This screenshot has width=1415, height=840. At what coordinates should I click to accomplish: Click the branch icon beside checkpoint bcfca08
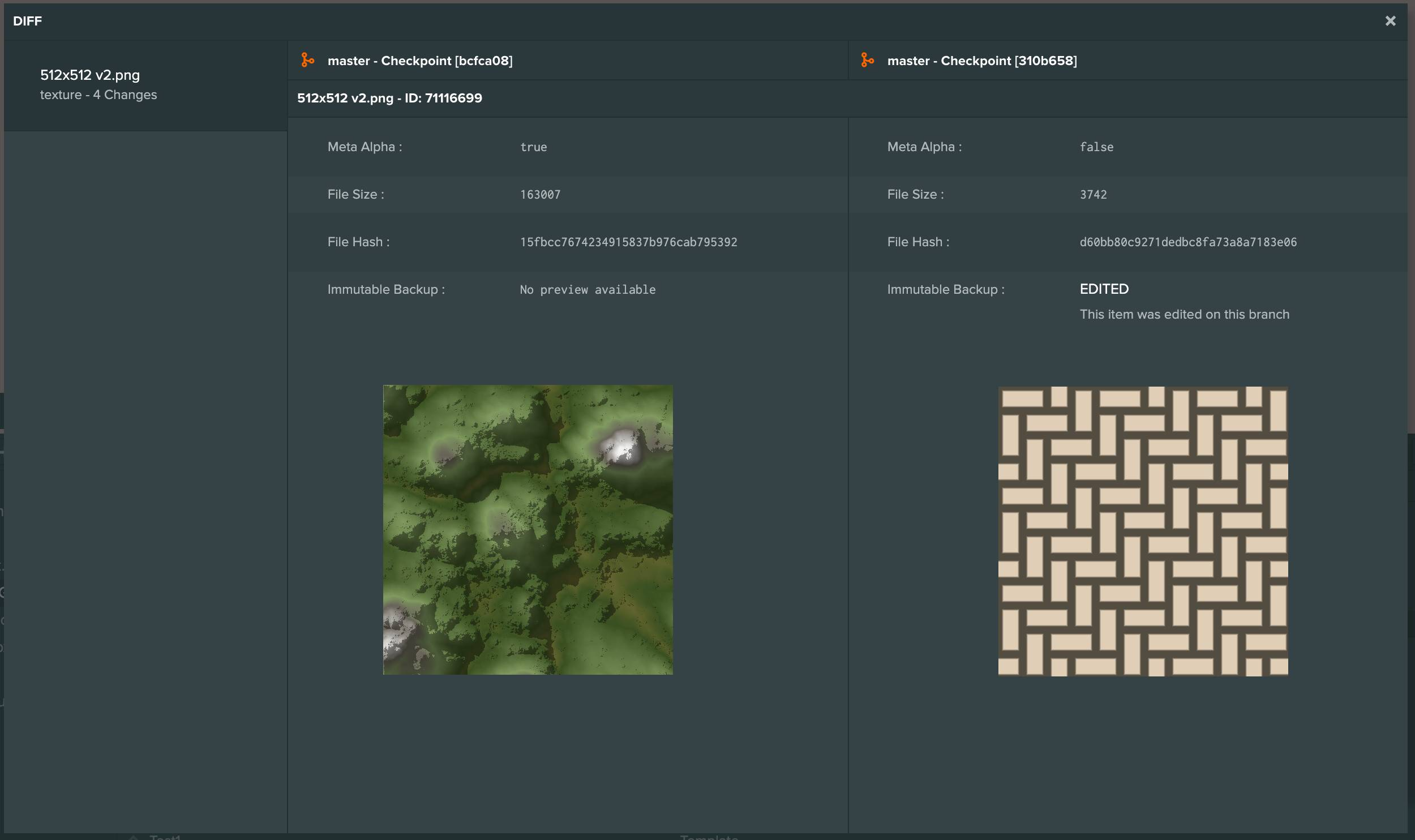pyautogui.click(x=308, y=59)
